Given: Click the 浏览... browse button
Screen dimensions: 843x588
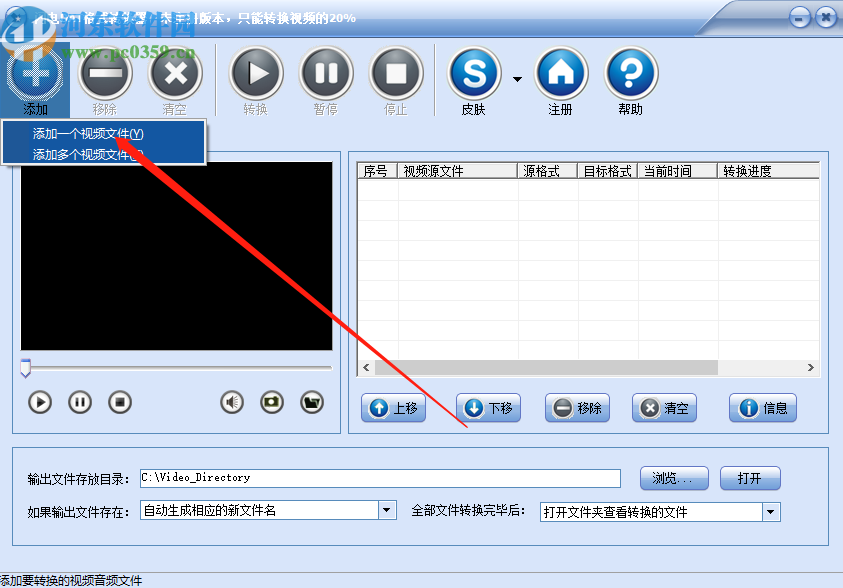Looking at the screenshot, I should (x=674, y=478).
